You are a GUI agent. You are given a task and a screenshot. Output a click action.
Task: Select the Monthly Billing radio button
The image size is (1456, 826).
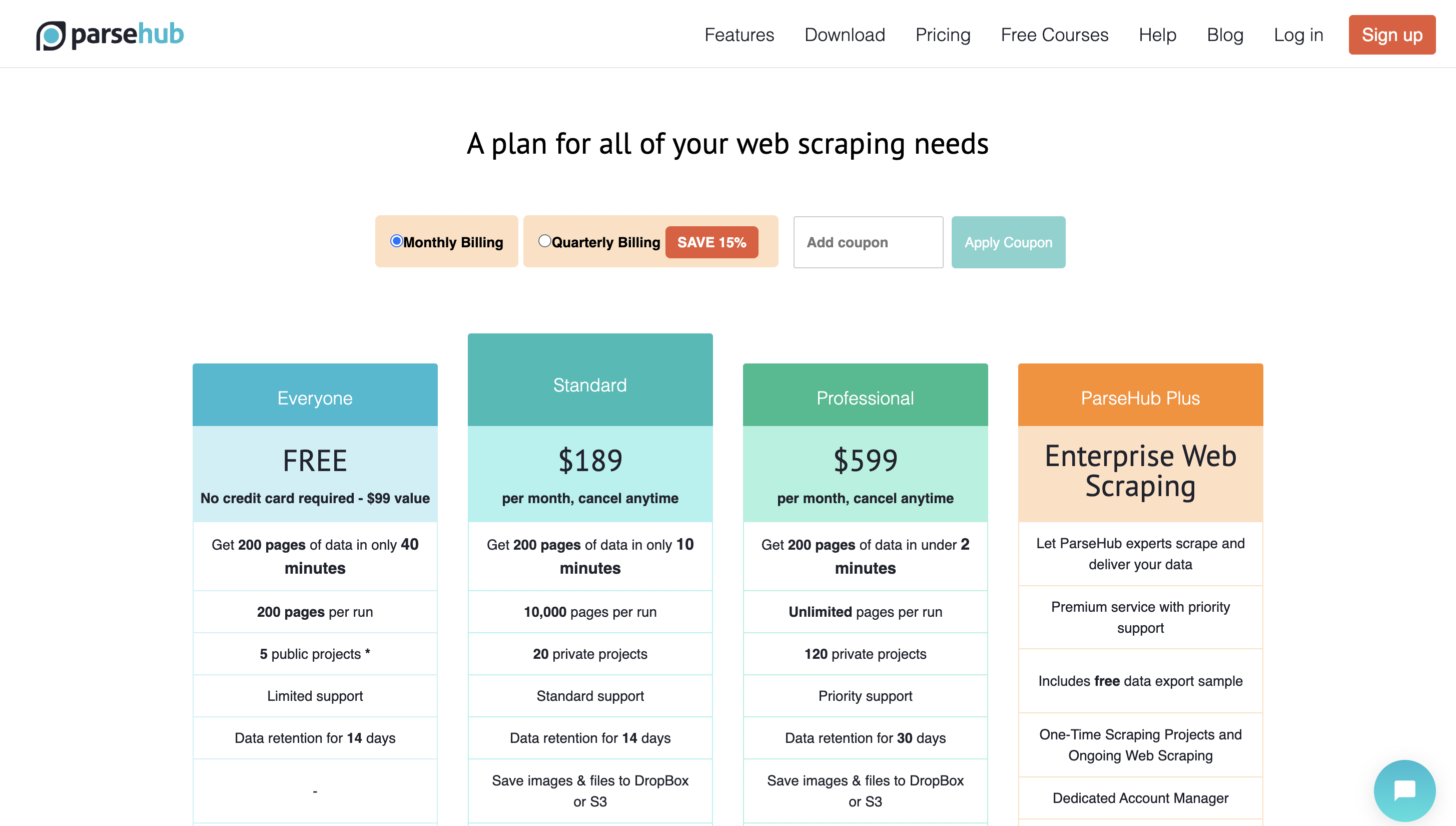(x=397, y=240)
